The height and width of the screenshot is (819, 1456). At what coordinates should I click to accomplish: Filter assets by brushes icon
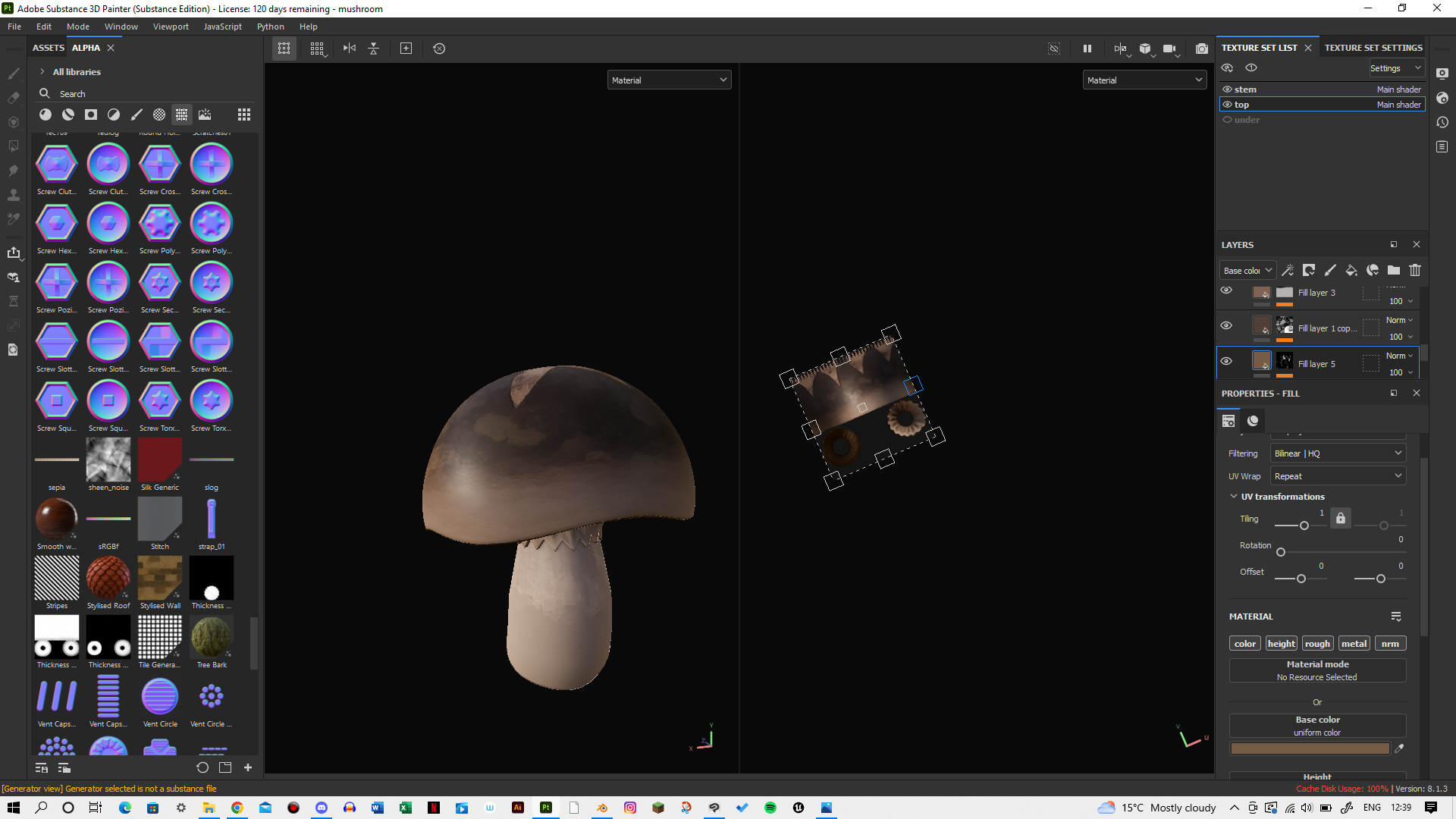click(x=136, y=115)
